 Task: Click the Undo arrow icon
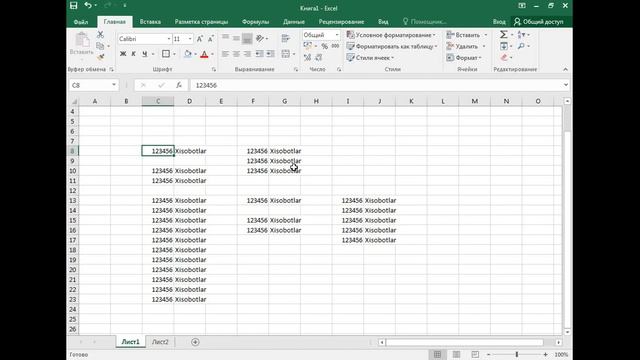88,5
